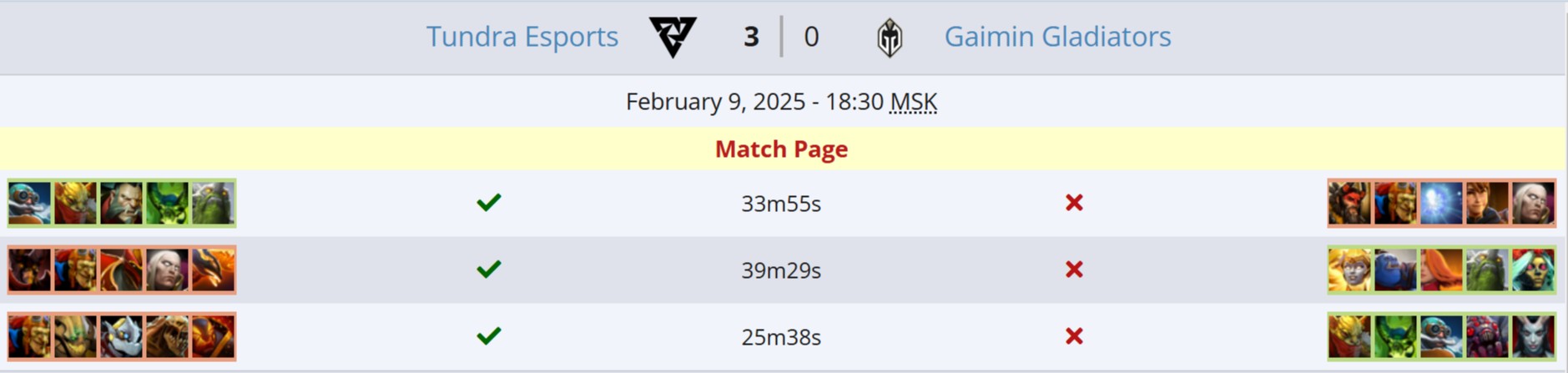This screenshot has width=1568, height=373.
Task: Select the Phoenix hero icon
Action: pyautogui.click(x=214, y=270)
